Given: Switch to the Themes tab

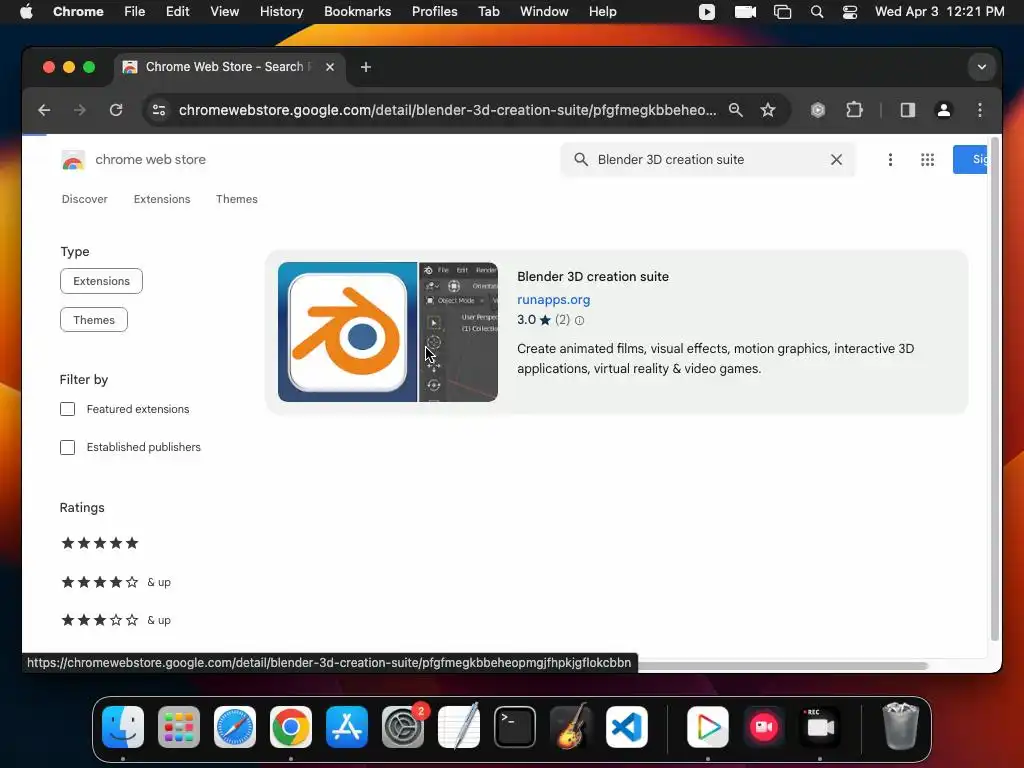Looking at the screenshot, I should (x=236, y=199).
